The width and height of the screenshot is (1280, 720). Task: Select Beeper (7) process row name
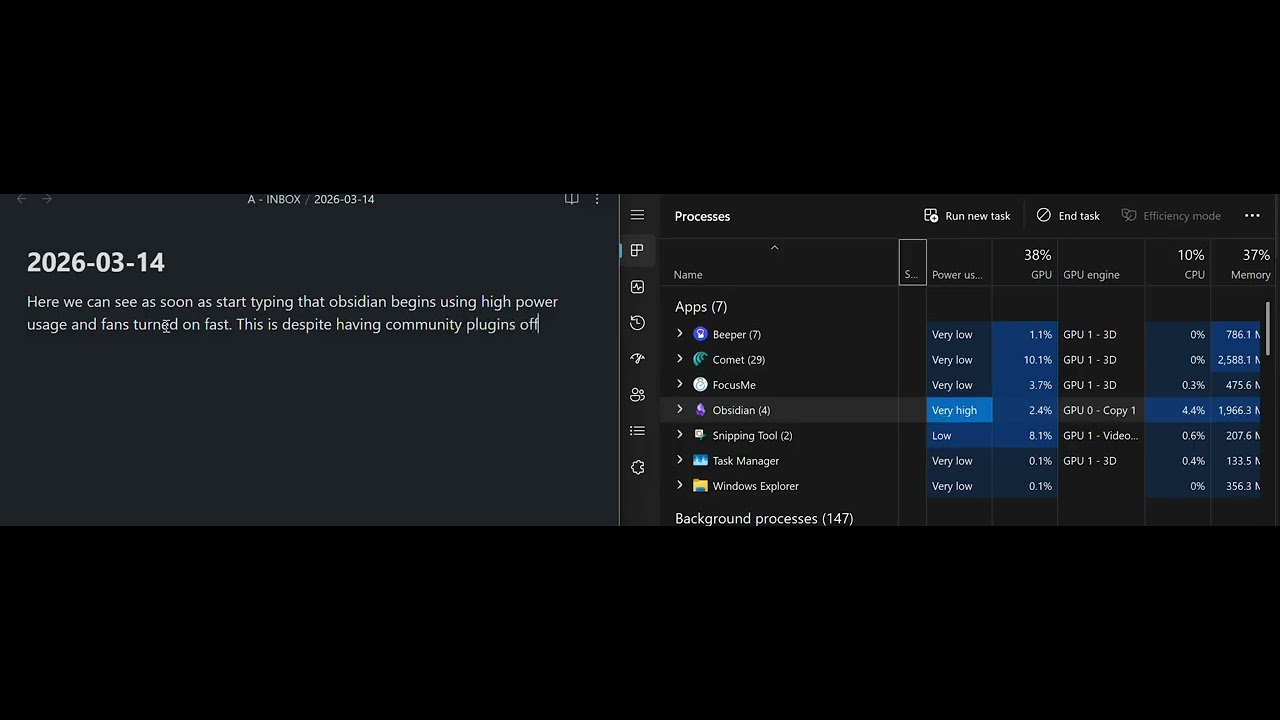[x=736, y=334]
